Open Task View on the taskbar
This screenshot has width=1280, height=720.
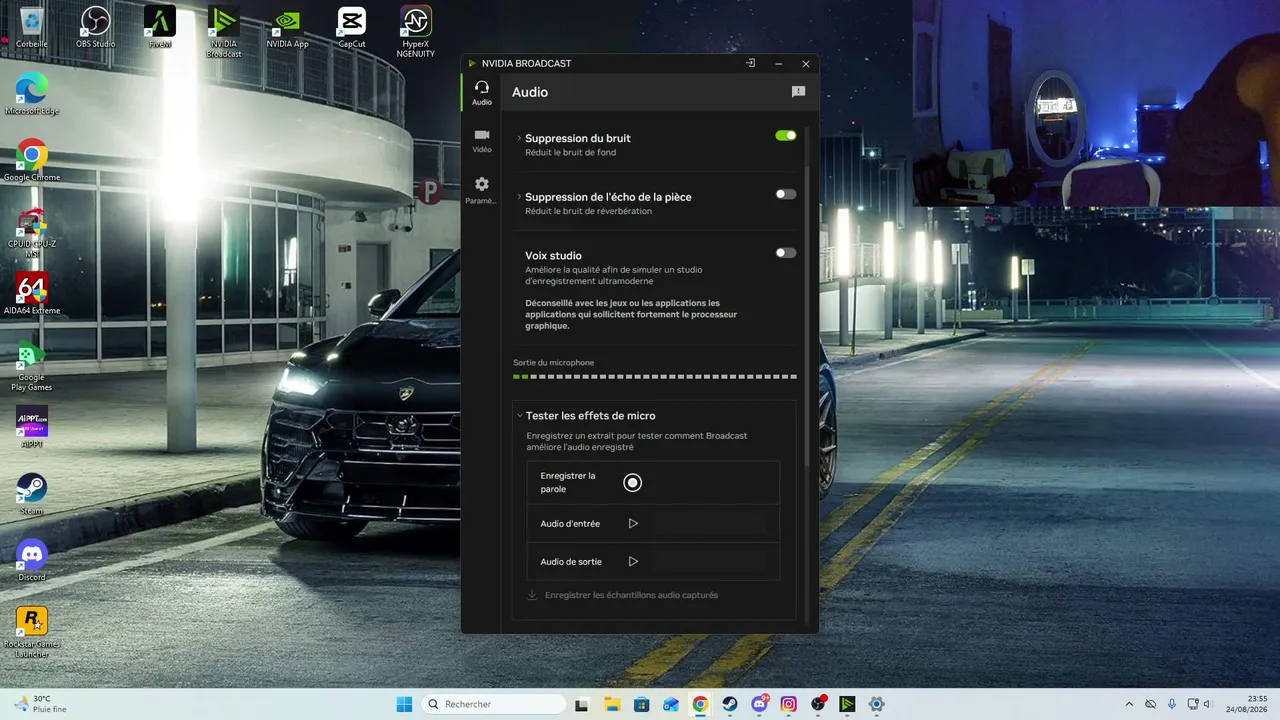click(582, 704)
